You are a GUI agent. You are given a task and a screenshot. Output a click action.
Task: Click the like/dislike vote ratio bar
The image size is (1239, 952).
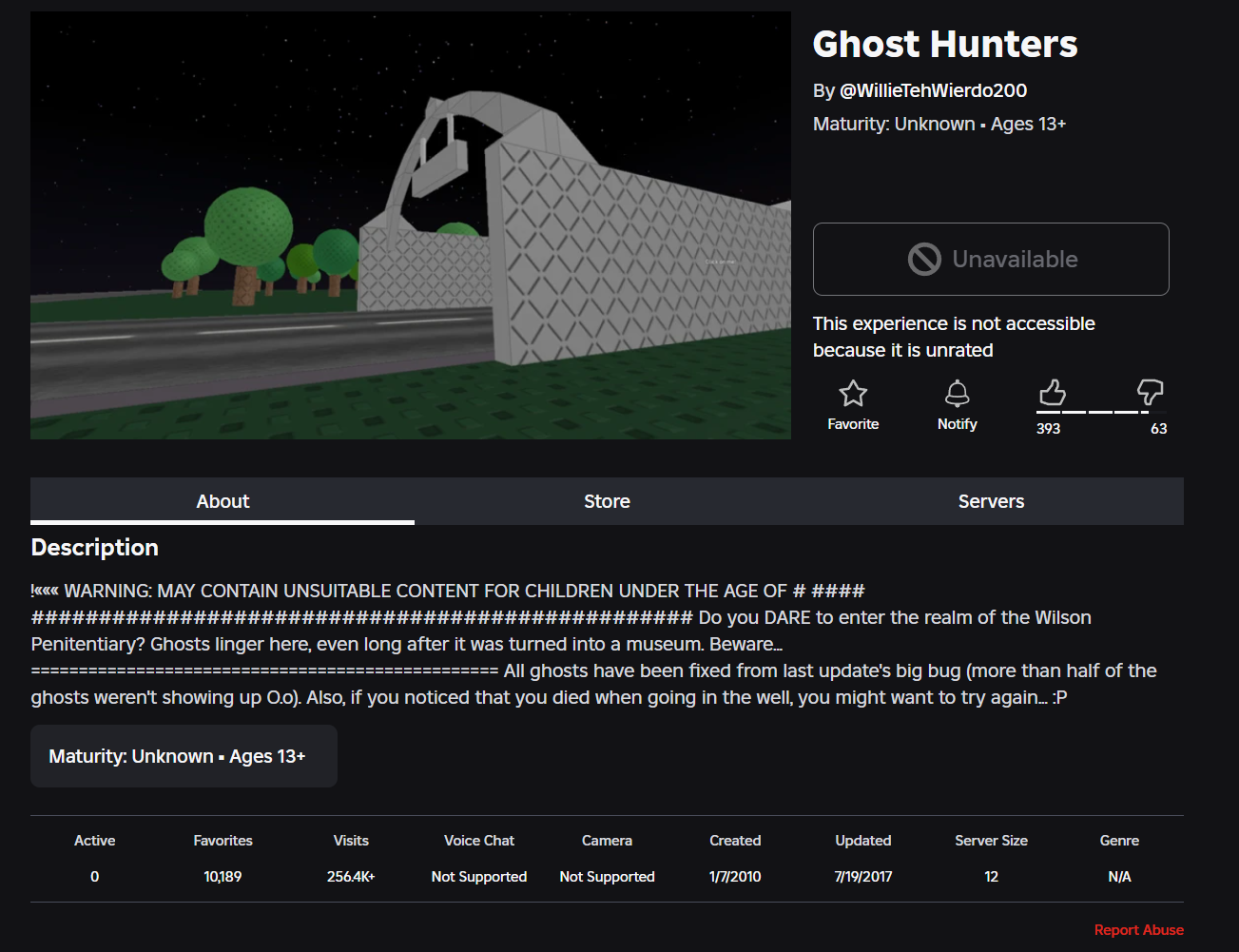tap(1101, 412)
